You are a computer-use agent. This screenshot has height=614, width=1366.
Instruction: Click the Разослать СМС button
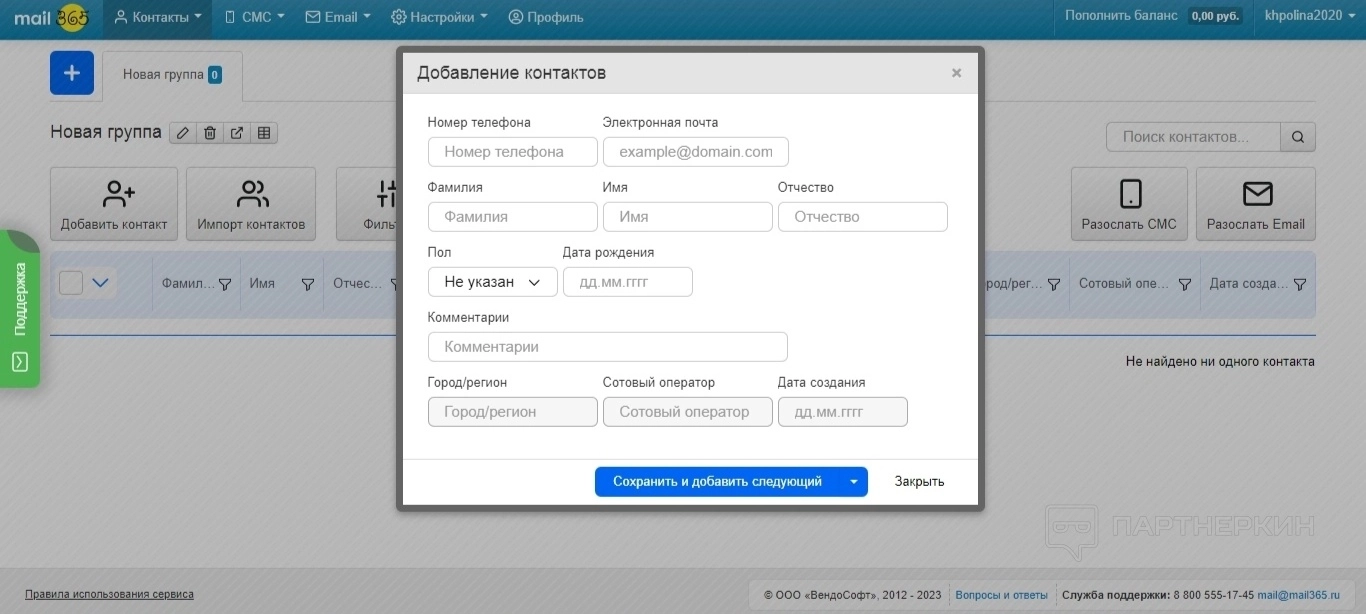(x=1129, y=204)
